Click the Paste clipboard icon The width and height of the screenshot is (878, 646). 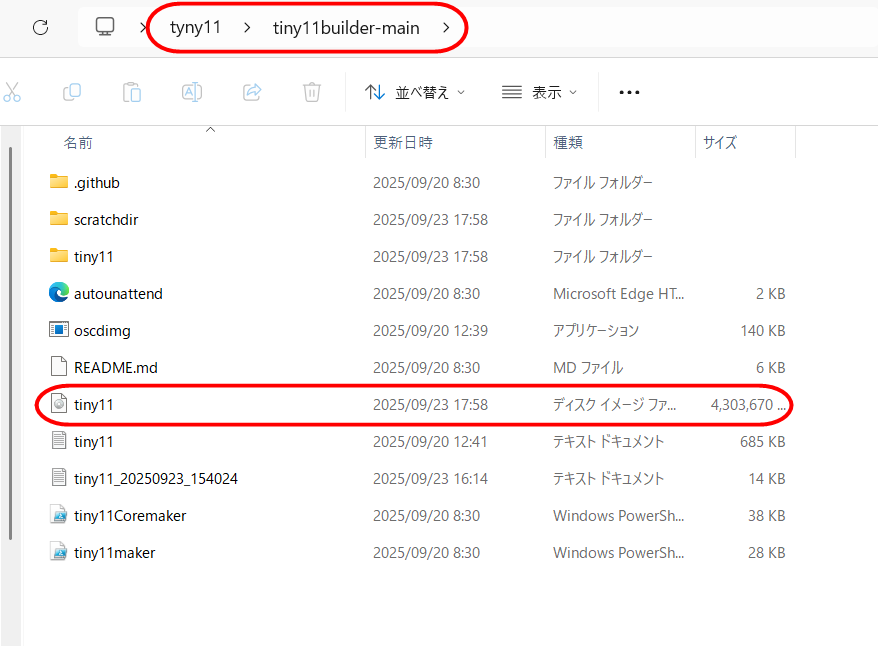pos(132,92)
